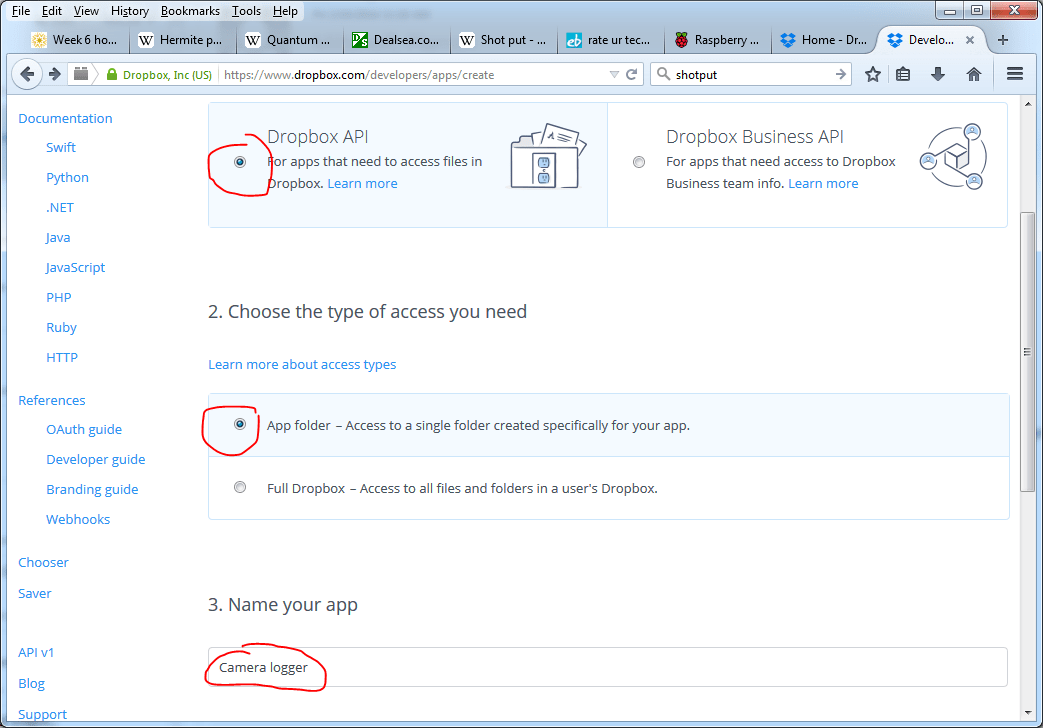Submit the shotput search with the arrow
This screenshot has height=728, width=1043.
841,75
